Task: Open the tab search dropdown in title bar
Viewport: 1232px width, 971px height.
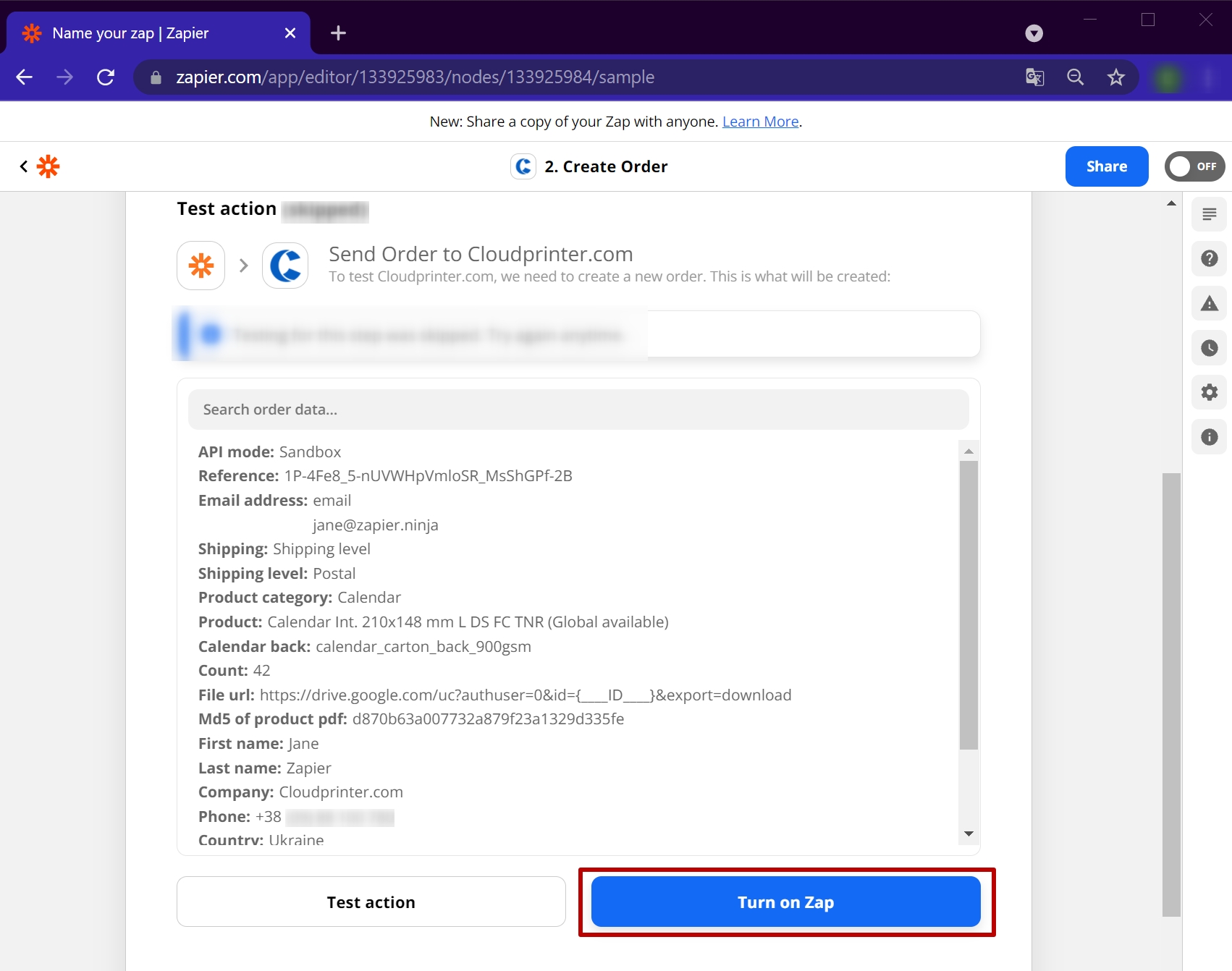Action: (1034, 33)
